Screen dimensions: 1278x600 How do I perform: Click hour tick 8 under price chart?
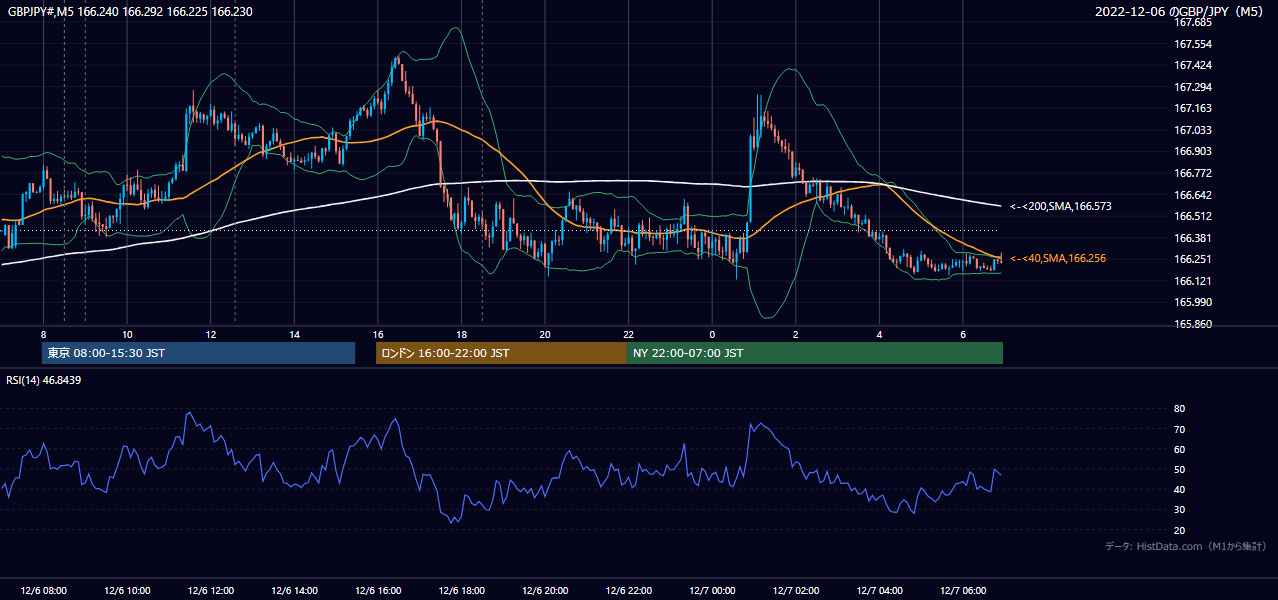[x=44, y=333]
